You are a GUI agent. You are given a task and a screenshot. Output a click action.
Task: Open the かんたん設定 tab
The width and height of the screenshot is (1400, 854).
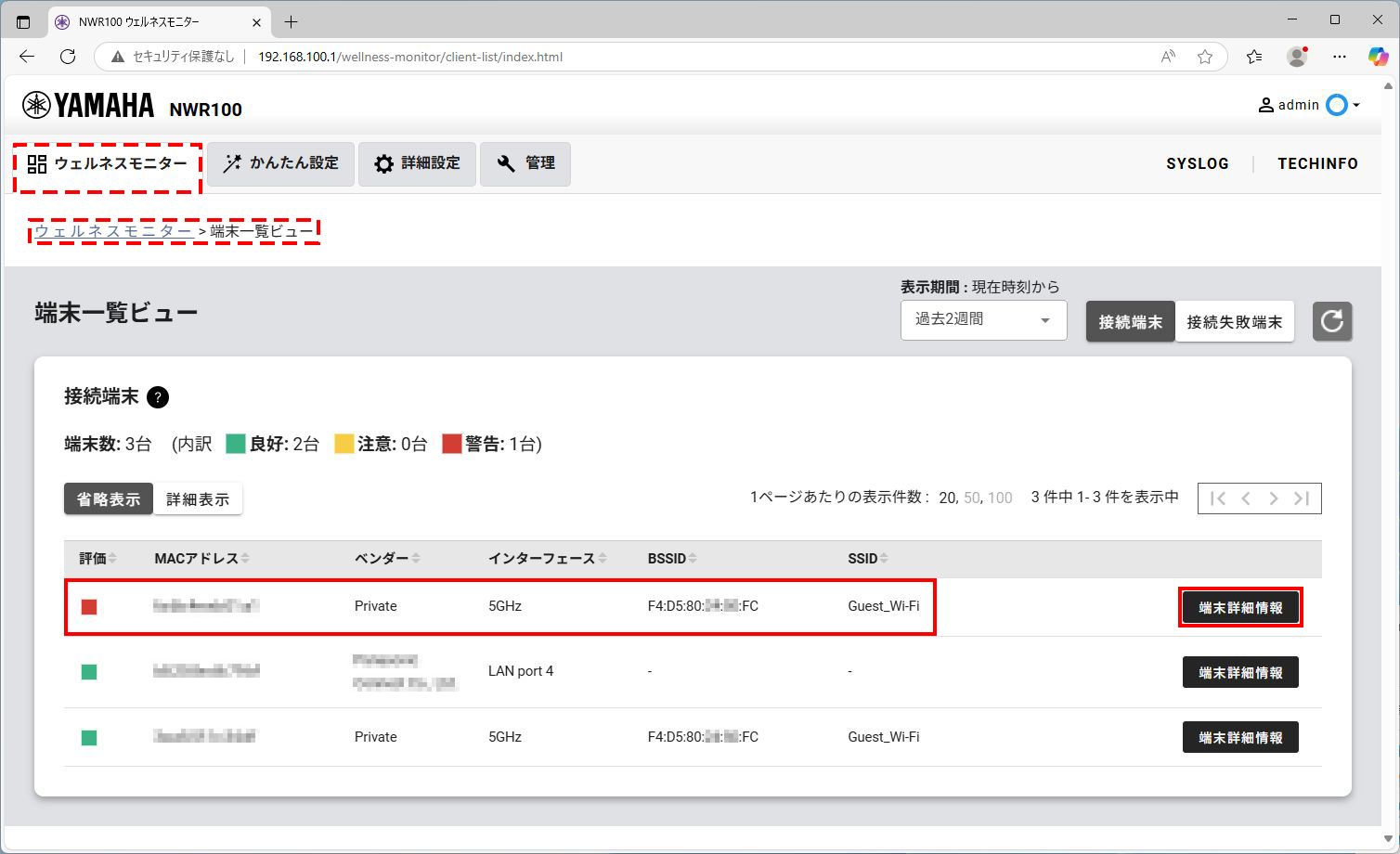pos(280,163)
